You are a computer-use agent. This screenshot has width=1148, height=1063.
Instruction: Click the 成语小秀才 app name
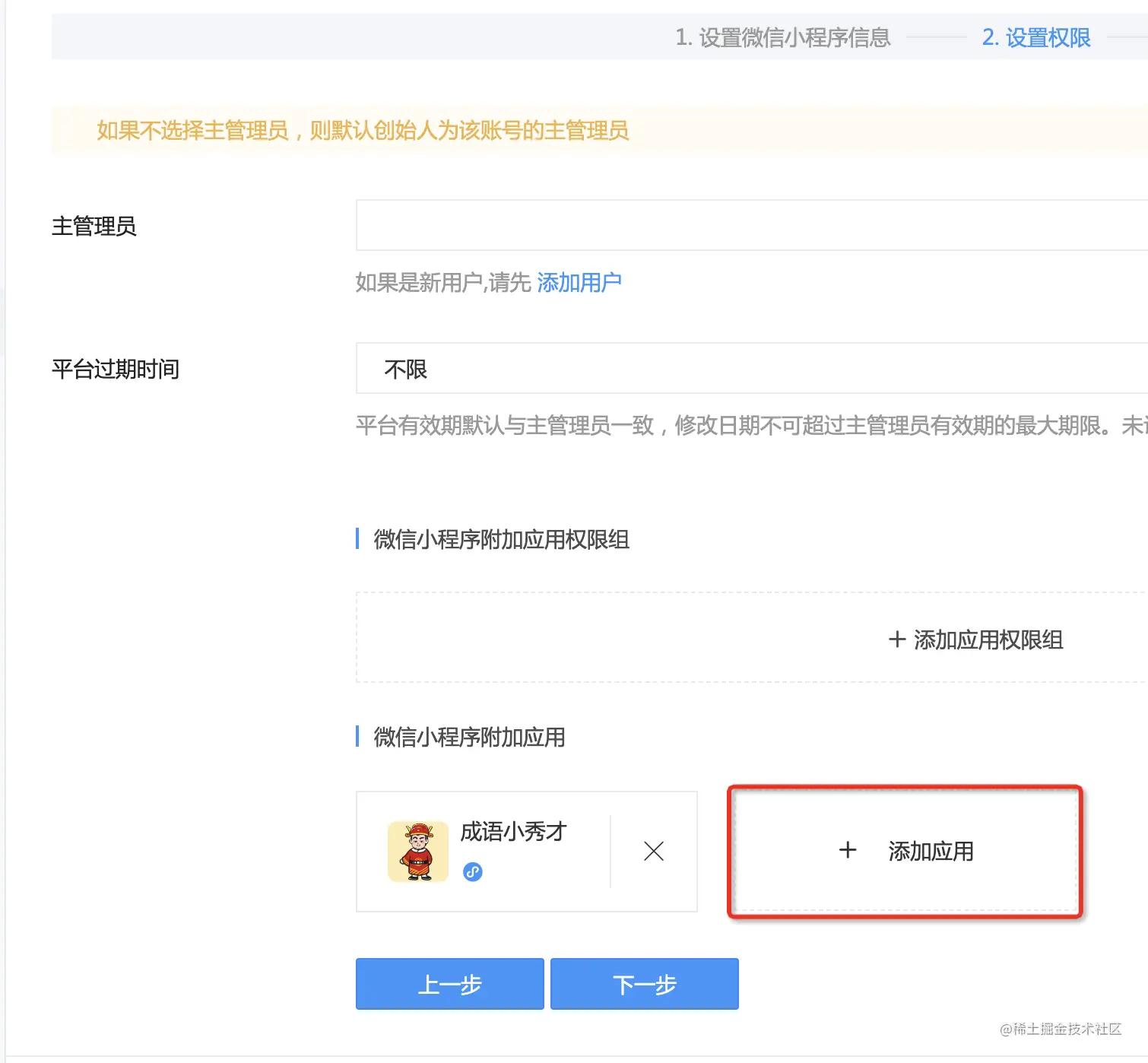pos(513,831)
